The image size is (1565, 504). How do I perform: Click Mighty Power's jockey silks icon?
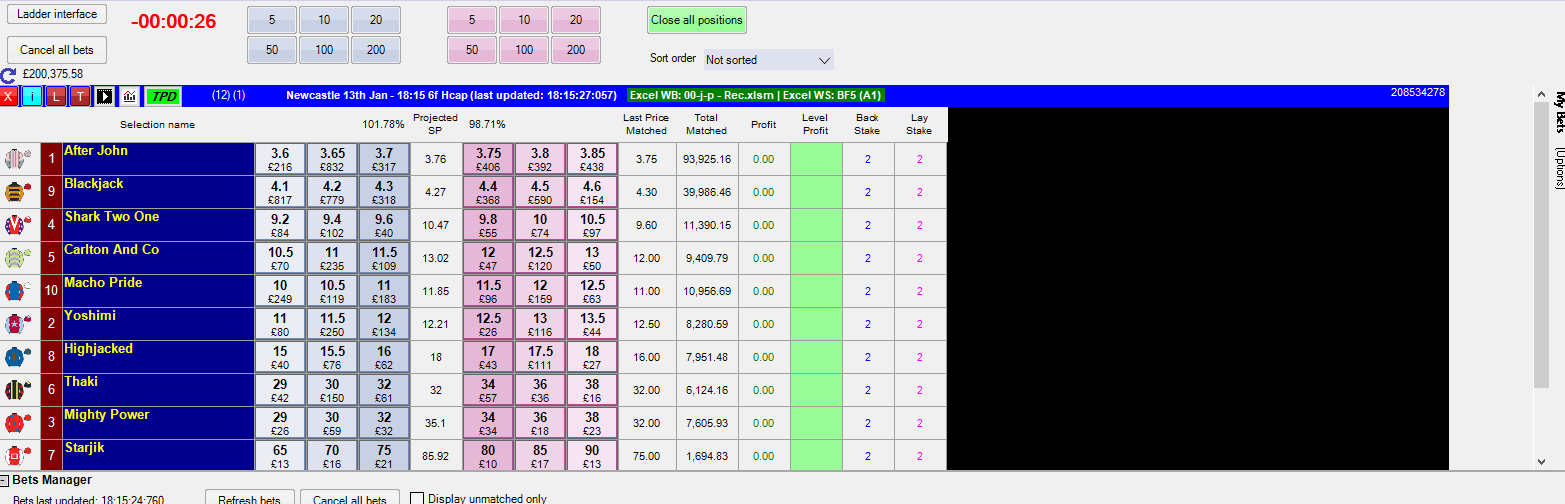pyautogui.click(x=16, y=423)
